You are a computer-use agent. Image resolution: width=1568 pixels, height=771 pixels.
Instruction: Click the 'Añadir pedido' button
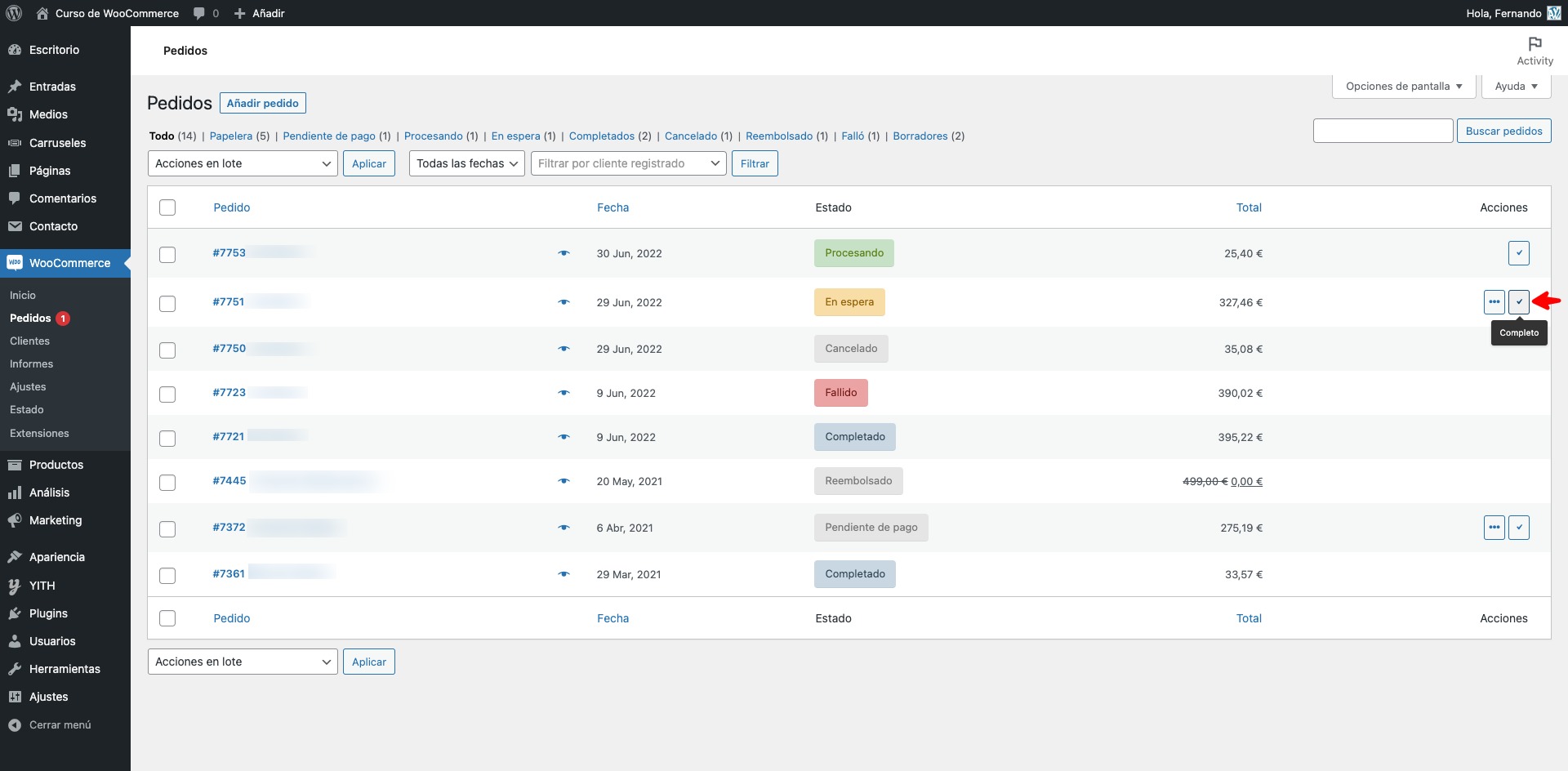[263, 103]
